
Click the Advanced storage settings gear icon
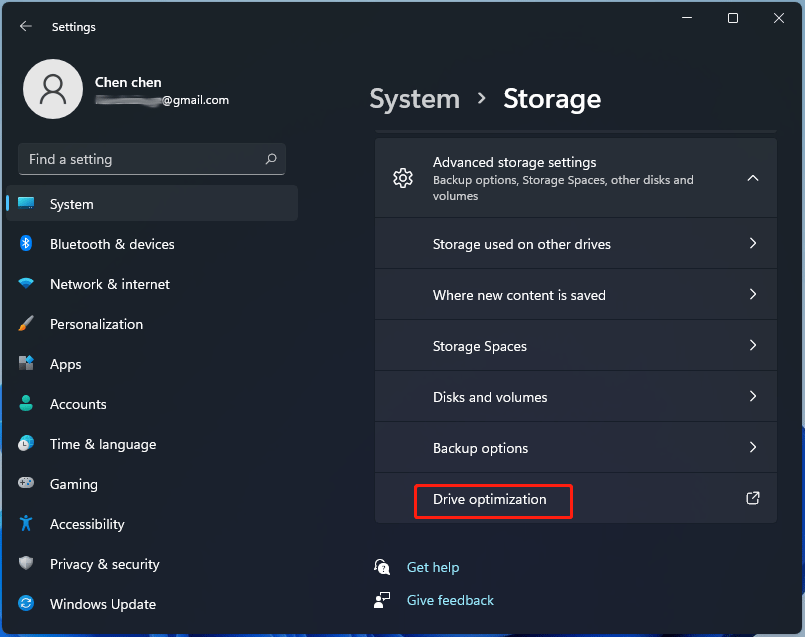pyautogui.click(x=403, y=178)
